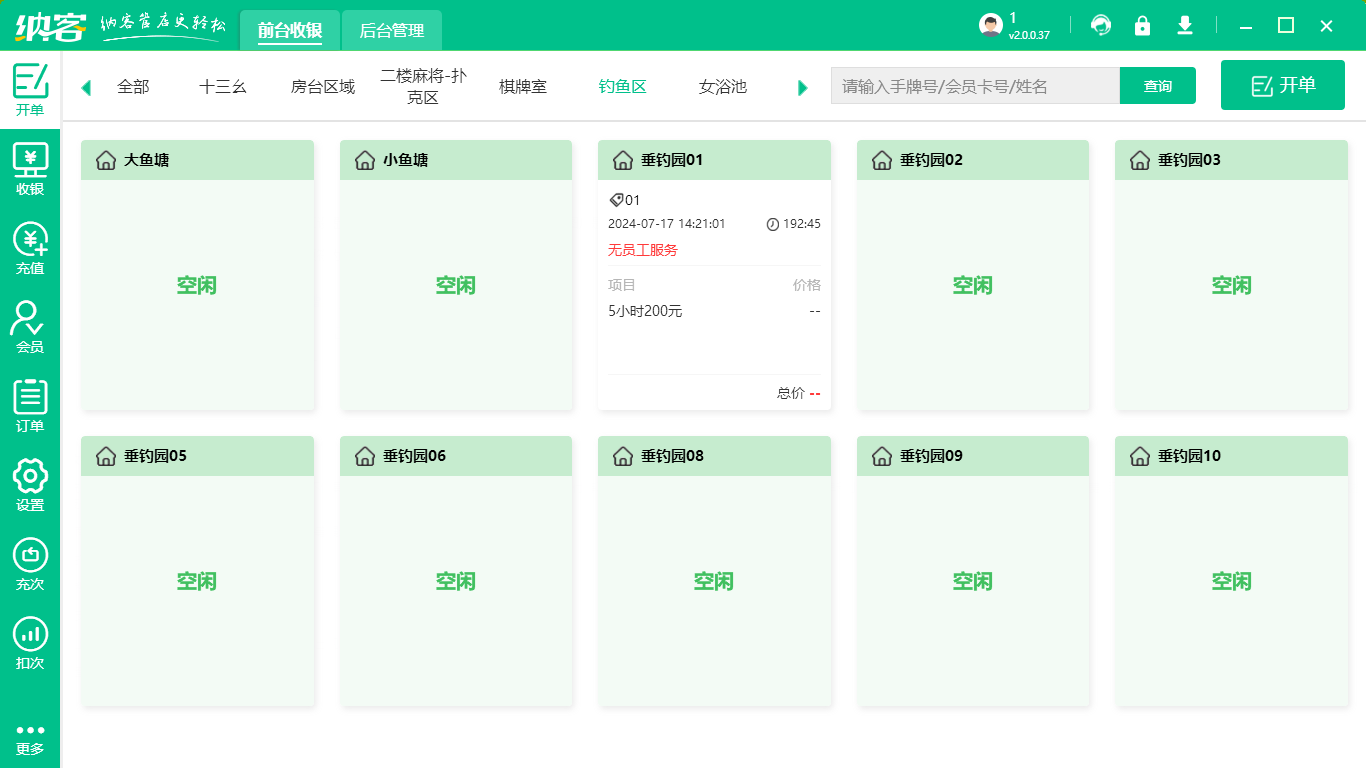The width and height of the screenshot is (1366, 768).
Task: Switch to 后台管理 tab
Action: click(x=392, y=30)
